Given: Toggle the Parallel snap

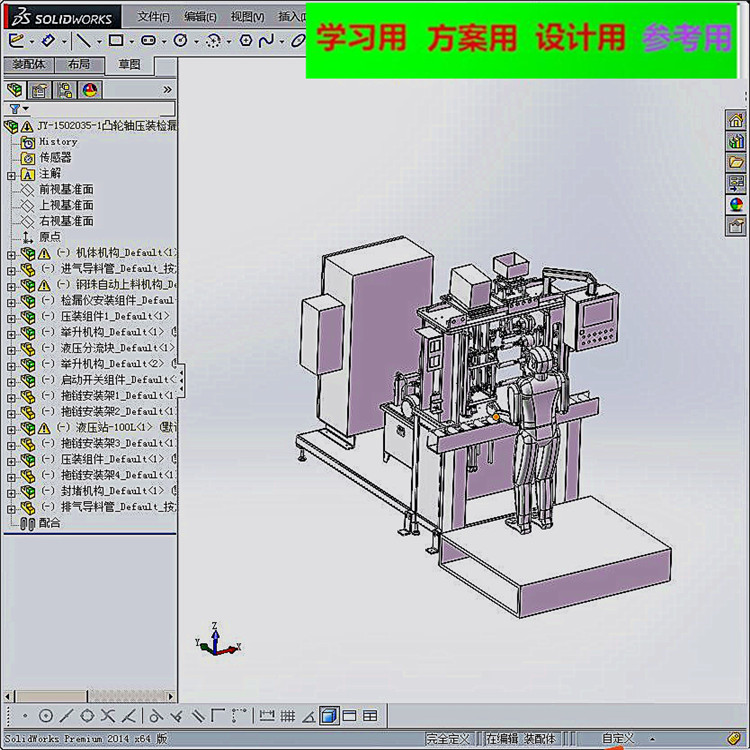Looking at the screenshot, I should coord(198,716).
